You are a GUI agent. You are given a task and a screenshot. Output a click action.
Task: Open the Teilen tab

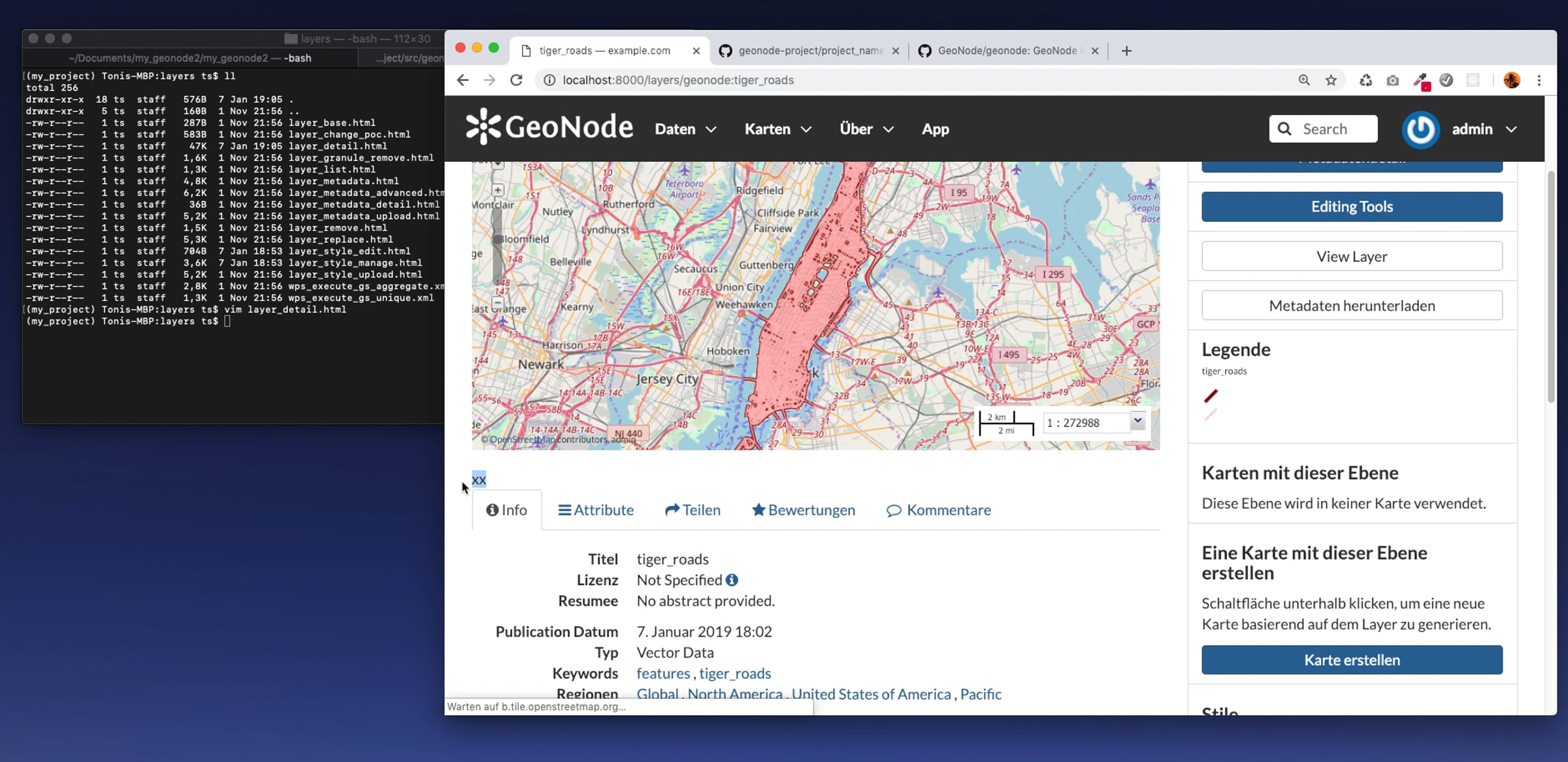(x=693, y=510)
